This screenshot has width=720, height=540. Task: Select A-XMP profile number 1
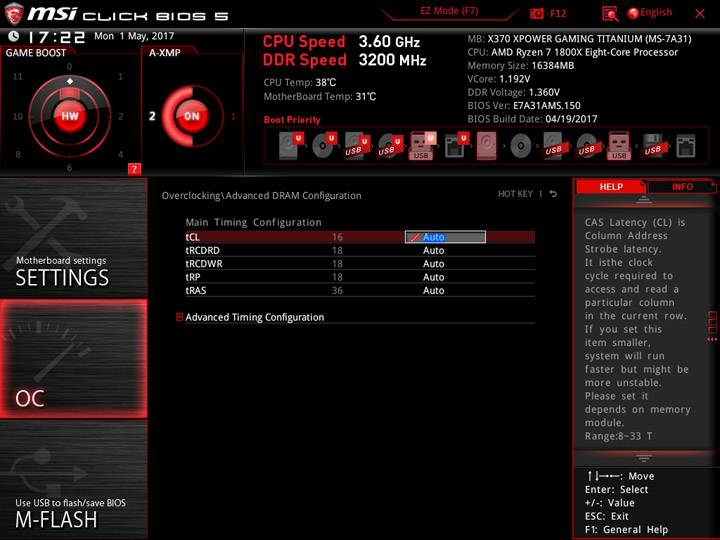point(233,116)
